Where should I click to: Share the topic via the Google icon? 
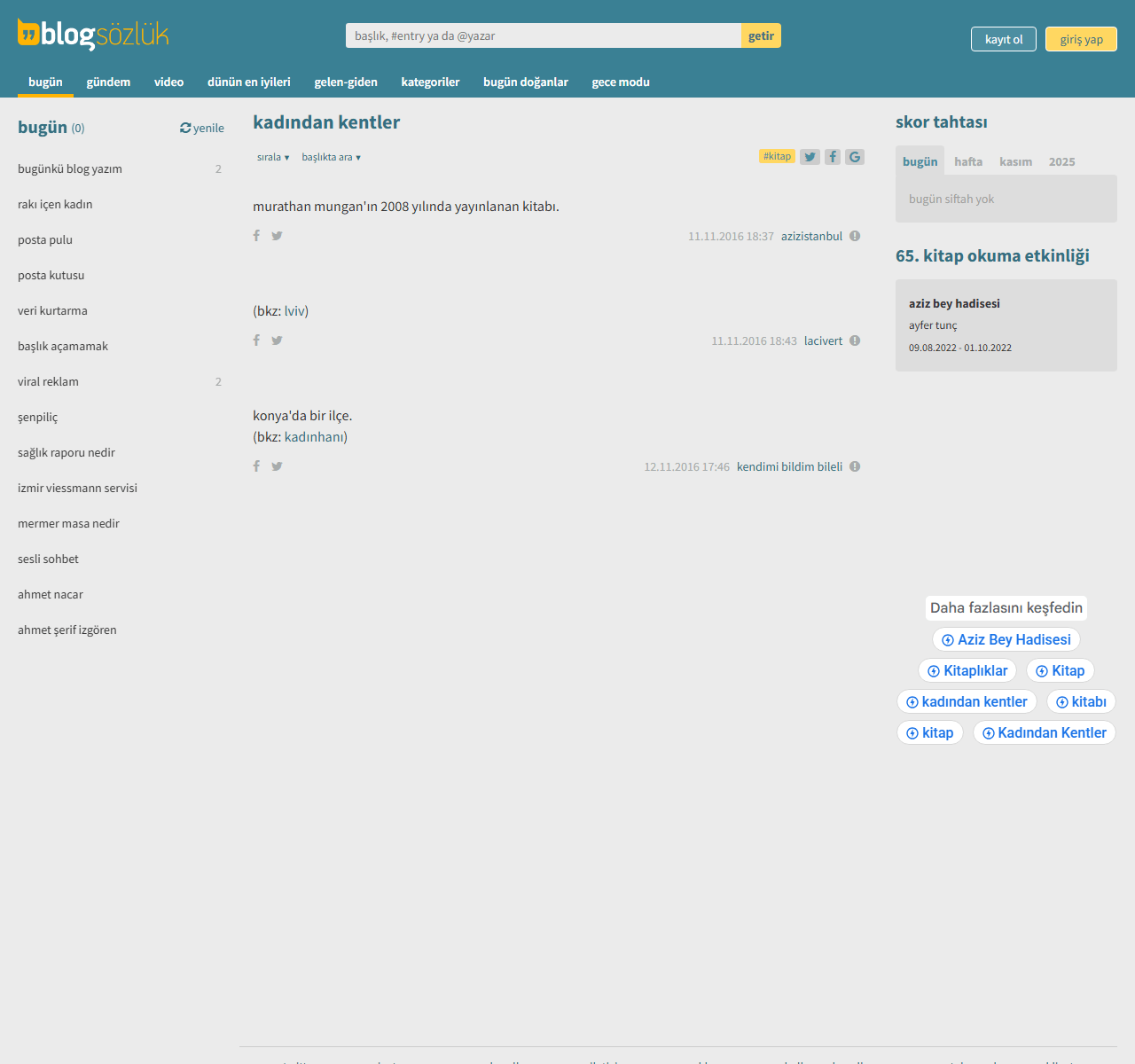(855, 157)
